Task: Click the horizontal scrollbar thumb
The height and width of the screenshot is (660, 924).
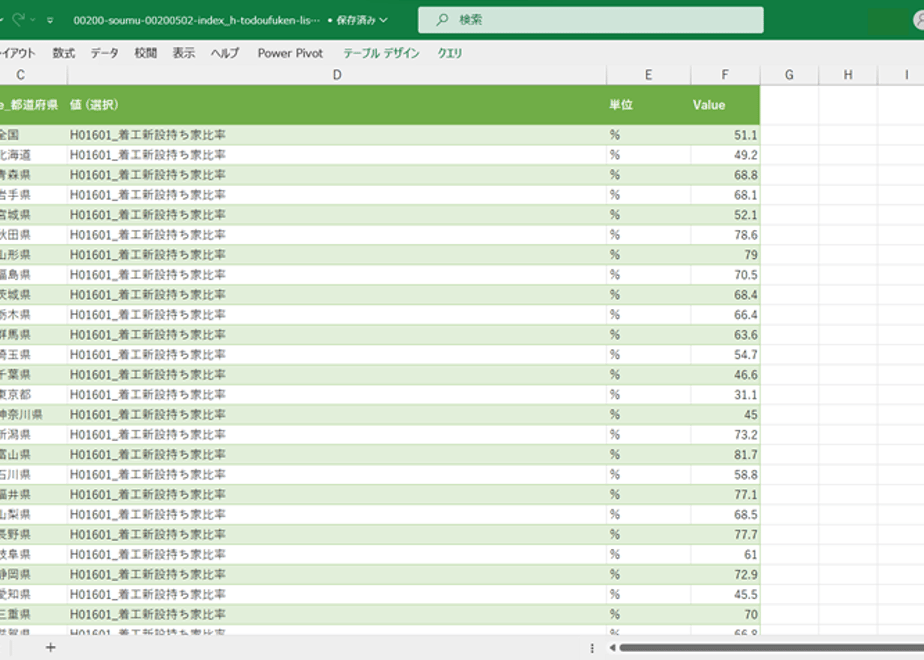Action: click(771, 648)
